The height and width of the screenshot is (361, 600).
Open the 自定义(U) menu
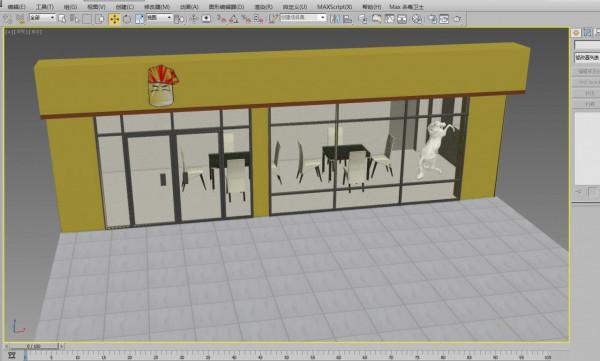295,7
